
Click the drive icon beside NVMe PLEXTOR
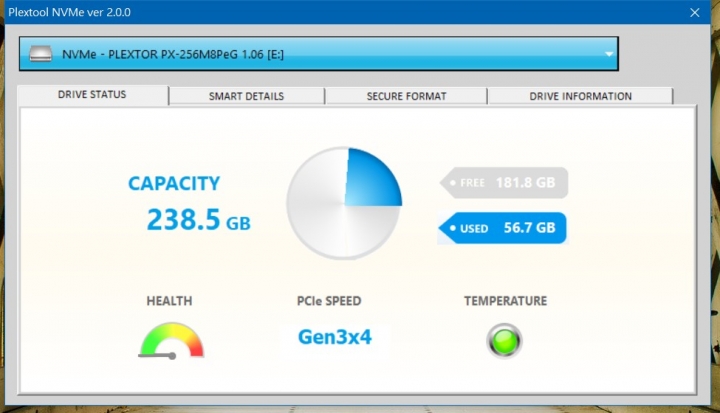point(40,54)
